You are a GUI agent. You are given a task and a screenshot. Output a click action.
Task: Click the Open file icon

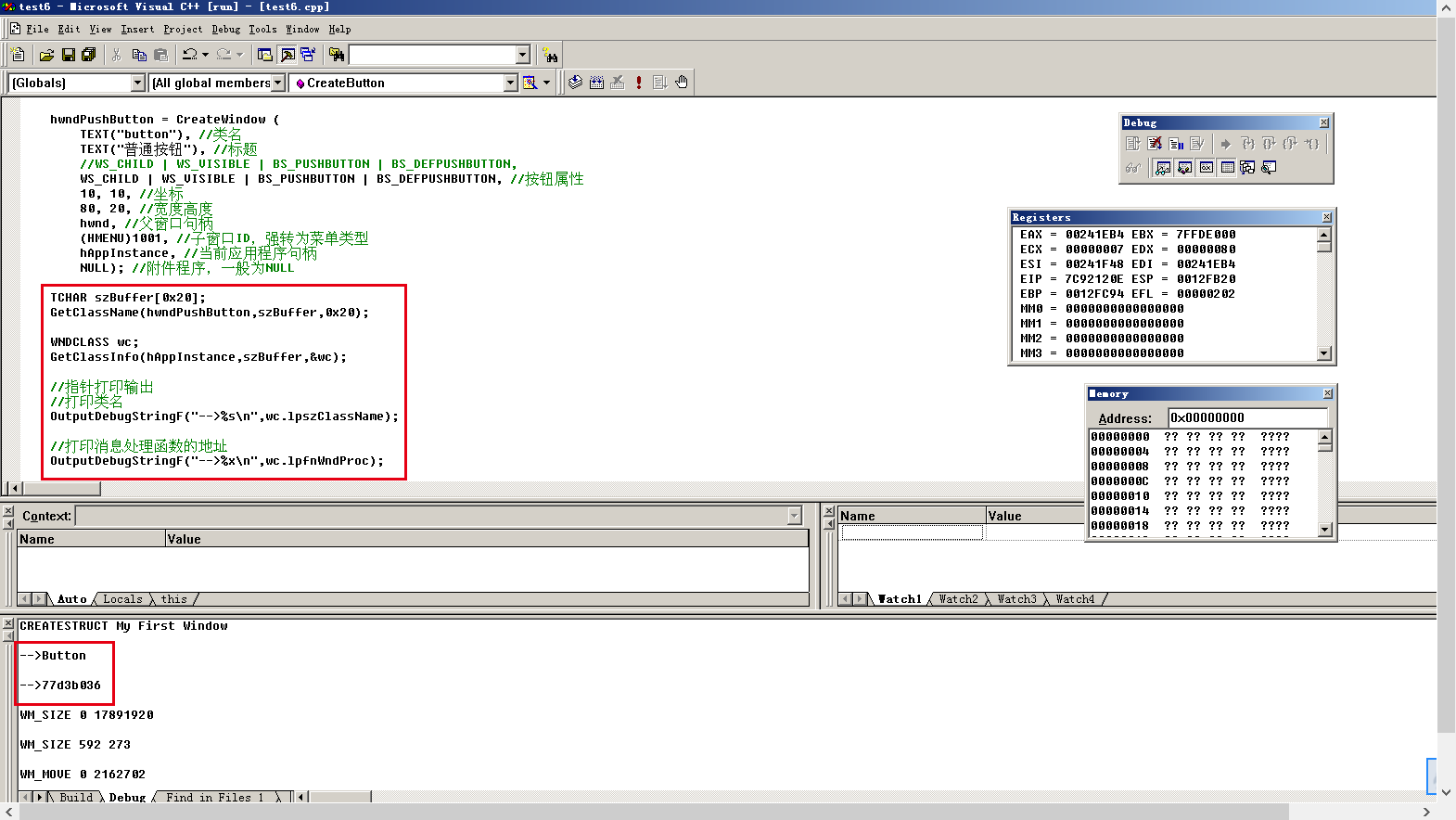point(46,55)
